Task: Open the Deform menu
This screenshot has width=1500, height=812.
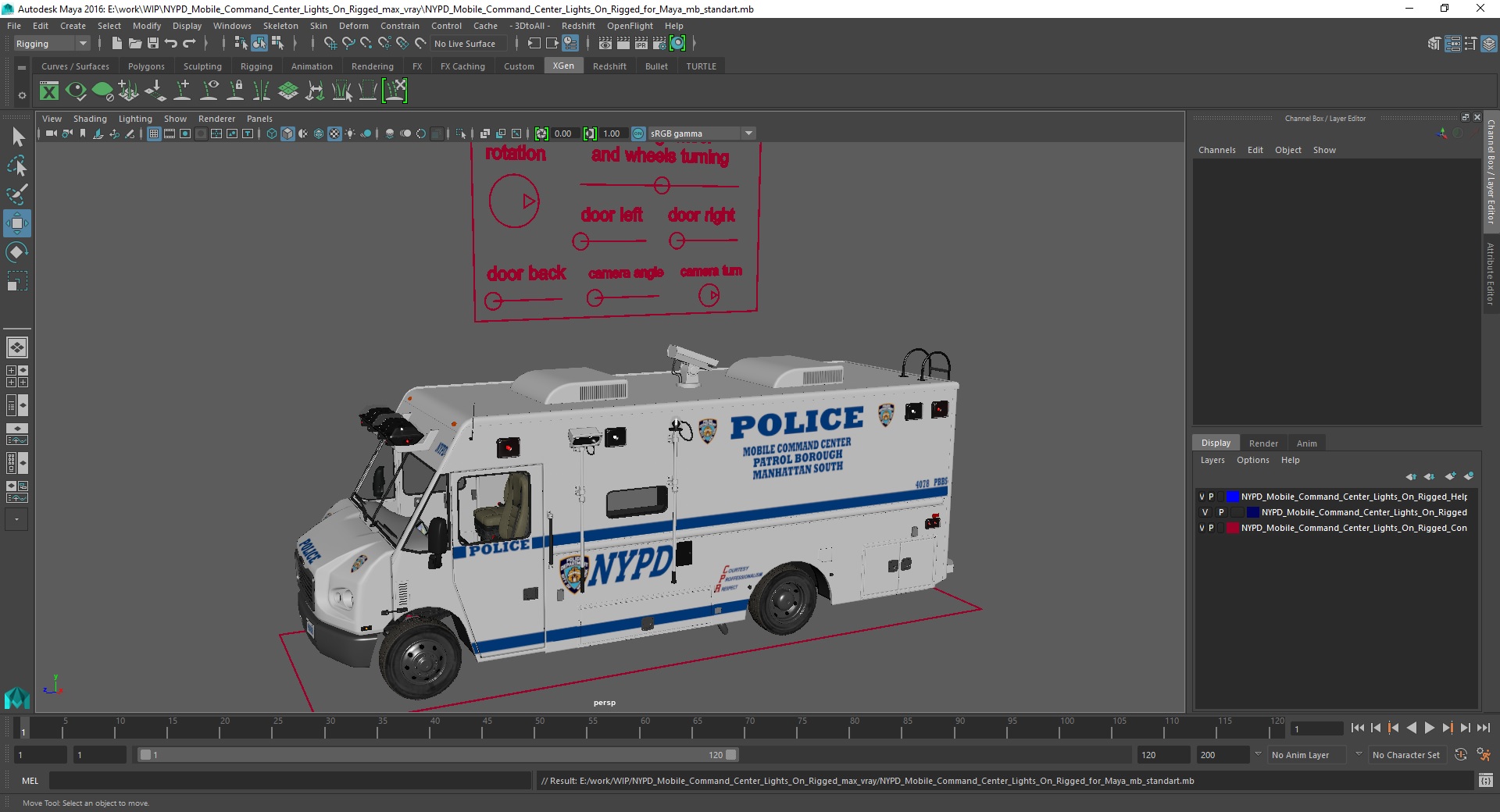Action: point(354,26)
